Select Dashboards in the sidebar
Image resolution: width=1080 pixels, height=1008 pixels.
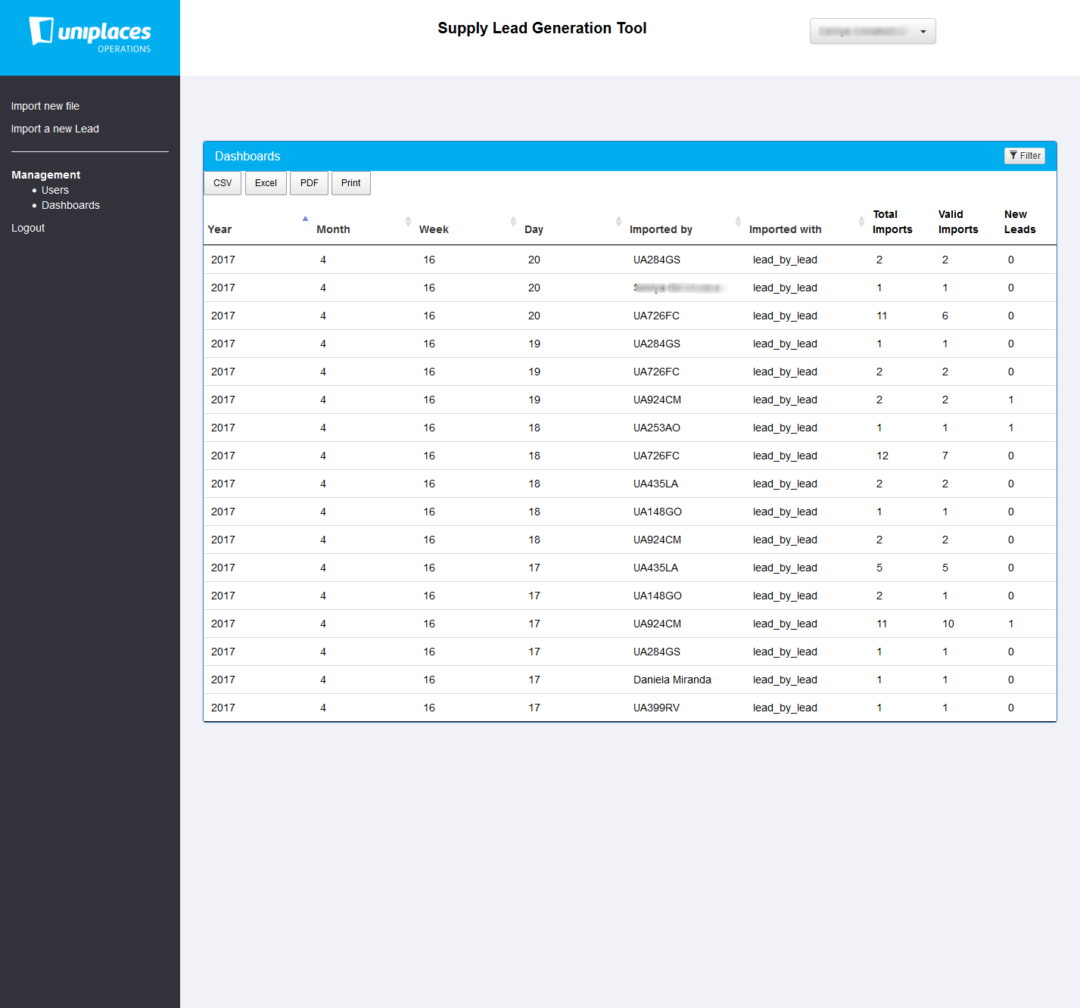click(70, 205)
